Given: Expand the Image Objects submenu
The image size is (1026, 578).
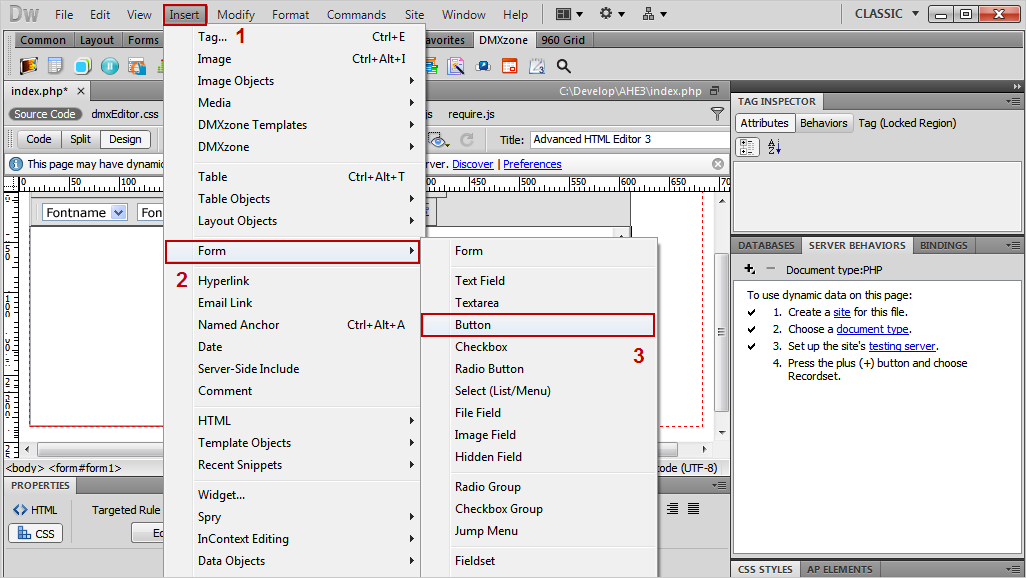Looking at the screenshot, I should click(x=293, y=81).
